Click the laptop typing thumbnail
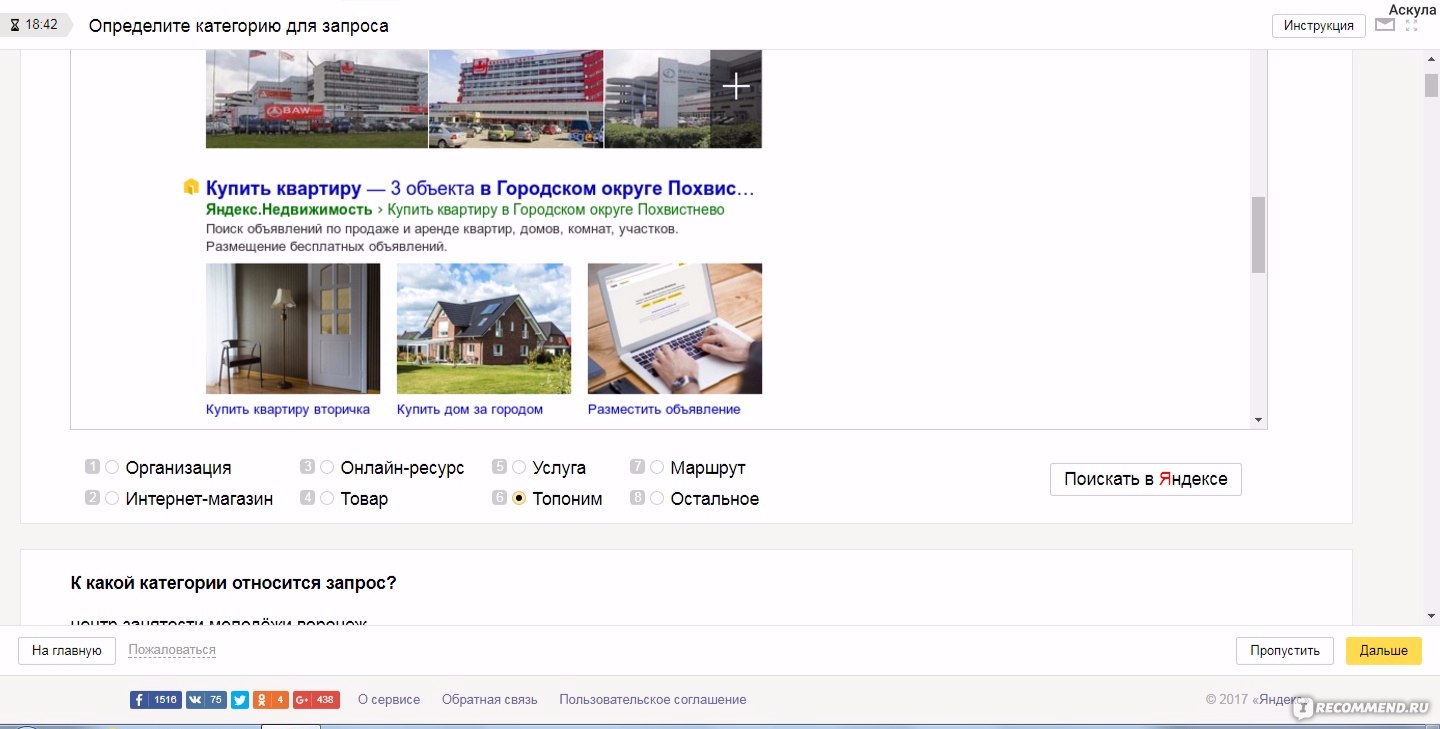This screenshot has width=1440, height=729. [x=675, y=329]
